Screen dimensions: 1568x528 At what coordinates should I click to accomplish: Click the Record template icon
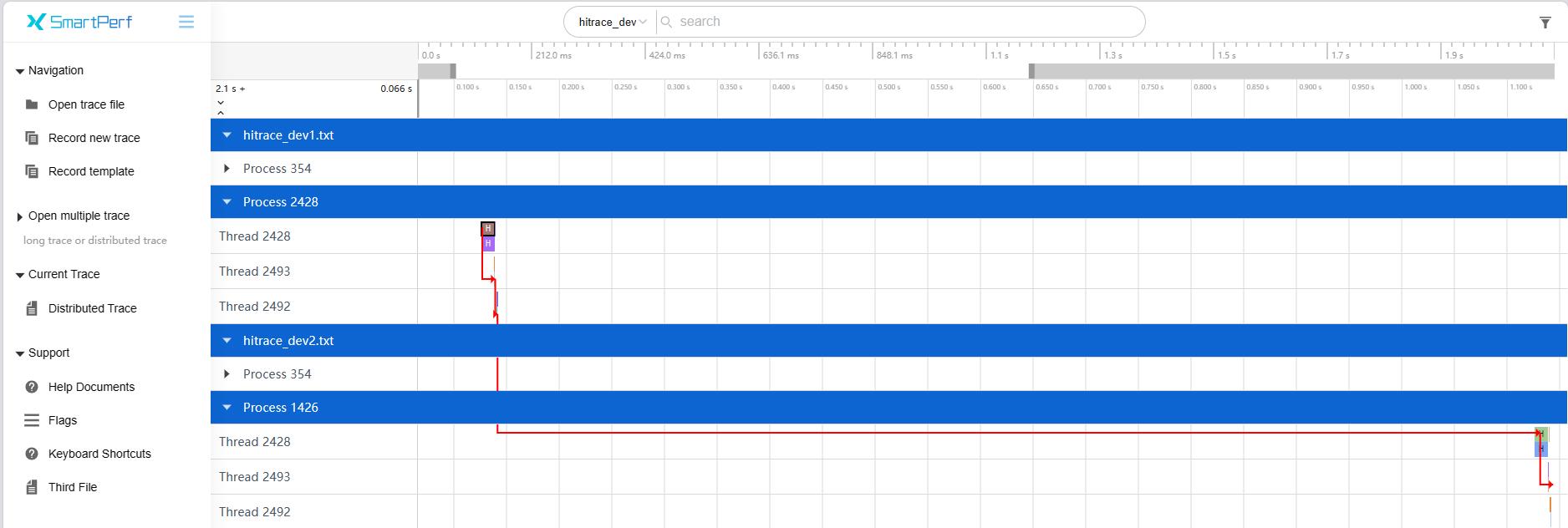(32, 171)
